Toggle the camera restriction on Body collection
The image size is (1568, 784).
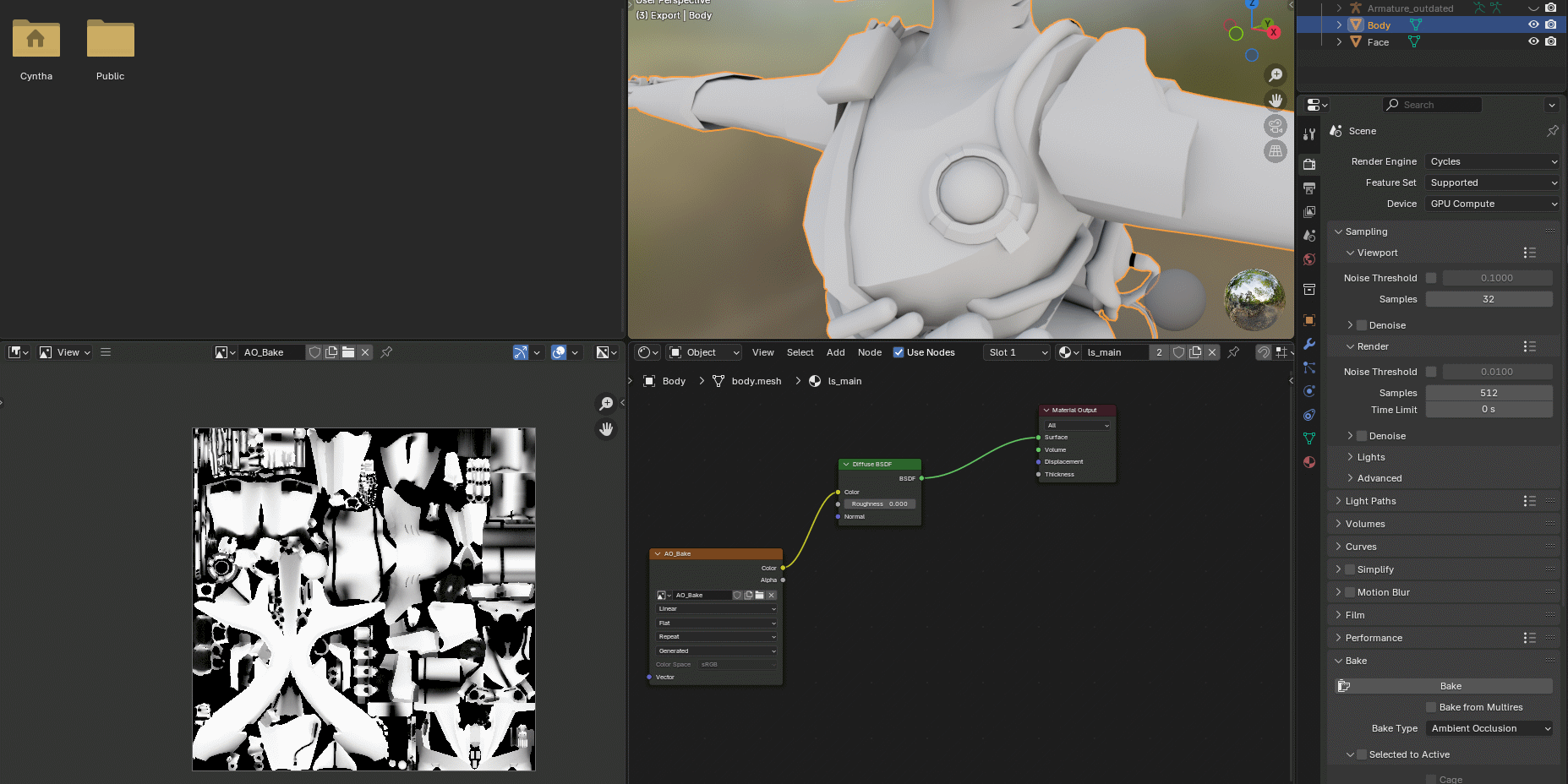[x=1551, y=24]
